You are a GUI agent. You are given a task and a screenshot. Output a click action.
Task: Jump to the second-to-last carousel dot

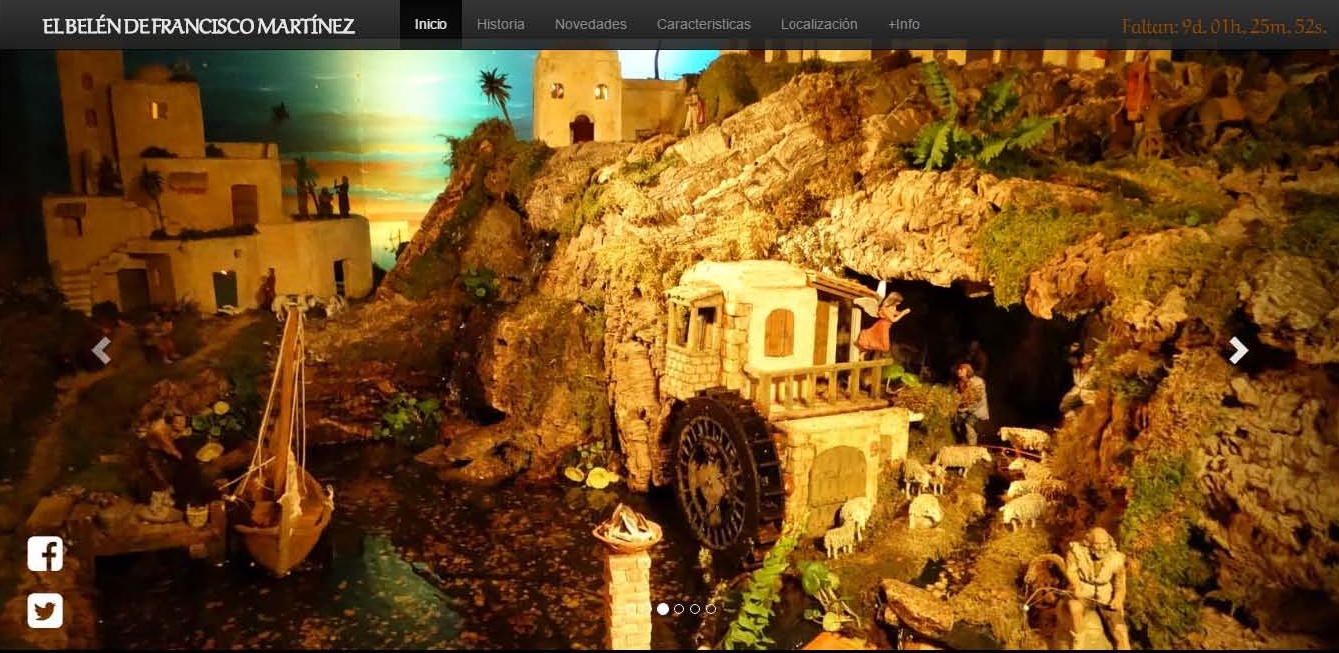pos(695,609)
